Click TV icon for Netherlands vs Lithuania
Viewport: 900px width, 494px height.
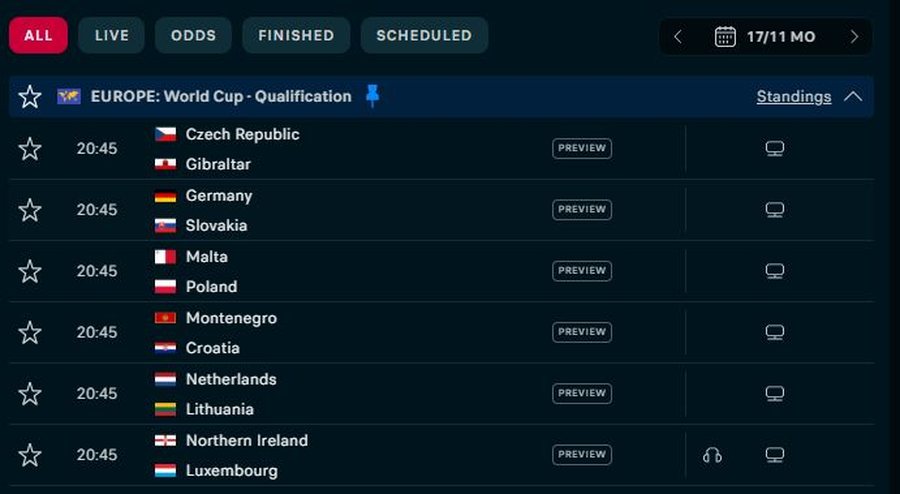coord(774,394)
